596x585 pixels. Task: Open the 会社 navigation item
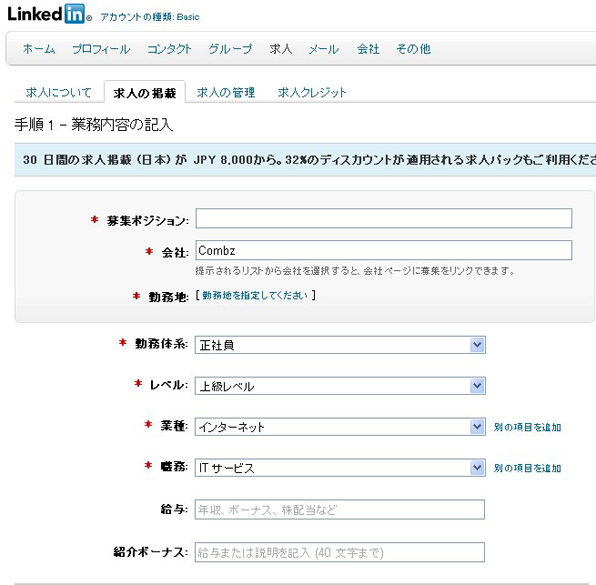click(368, 49)
